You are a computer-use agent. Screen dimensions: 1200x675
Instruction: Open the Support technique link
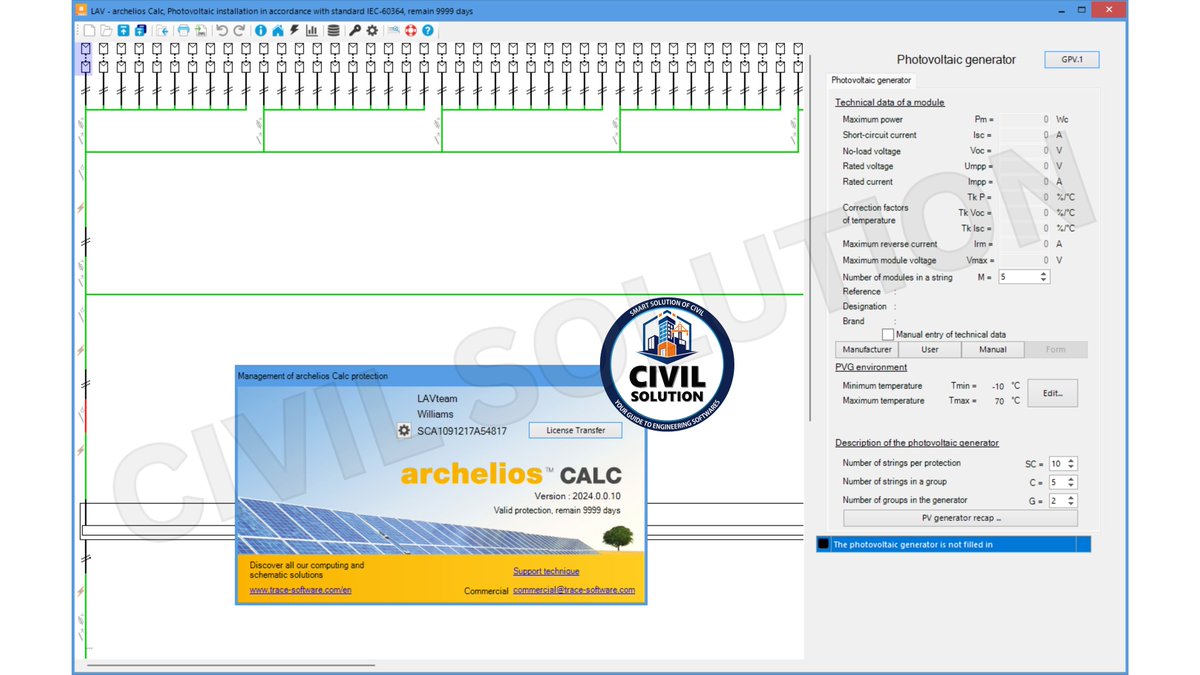point(546,571)
